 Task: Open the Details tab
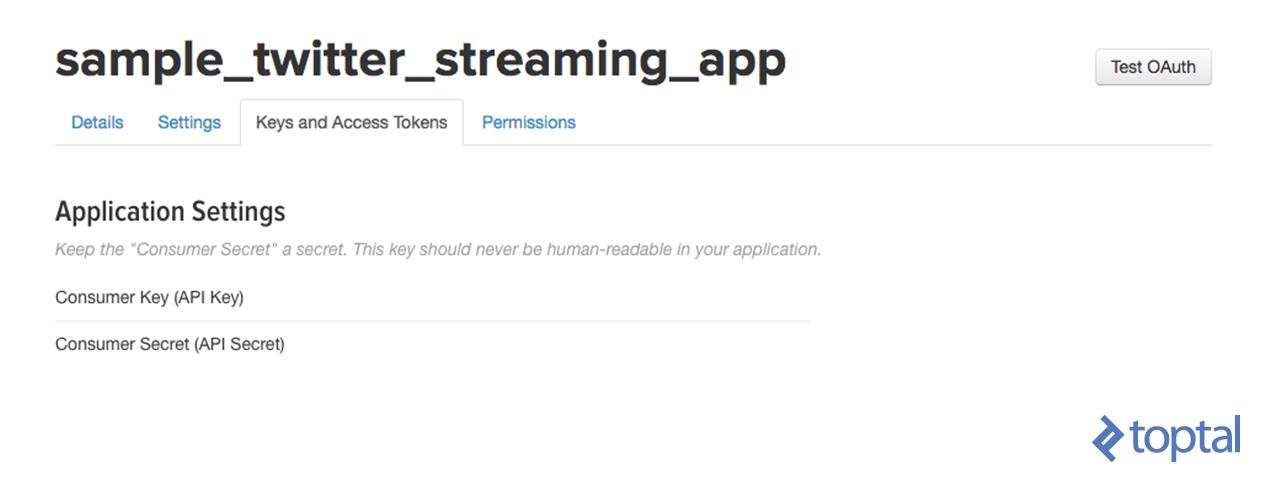97,122
